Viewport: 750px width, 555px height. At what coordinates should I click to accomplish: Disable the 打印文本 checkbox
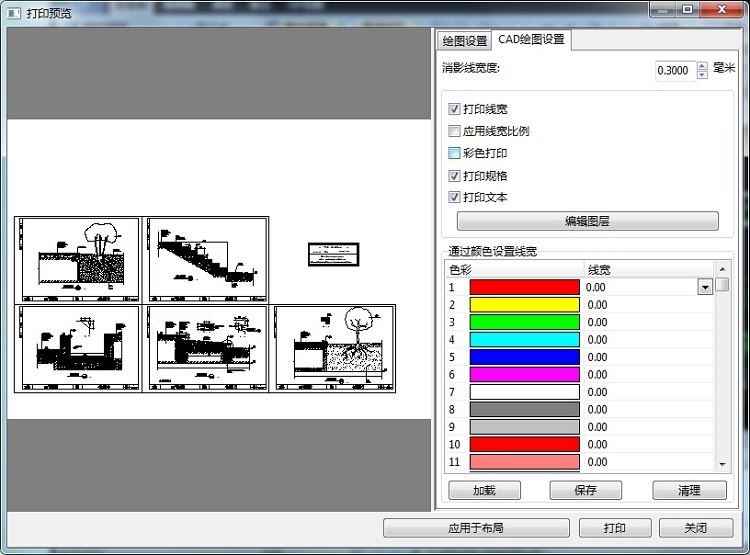tap(455, 197)
